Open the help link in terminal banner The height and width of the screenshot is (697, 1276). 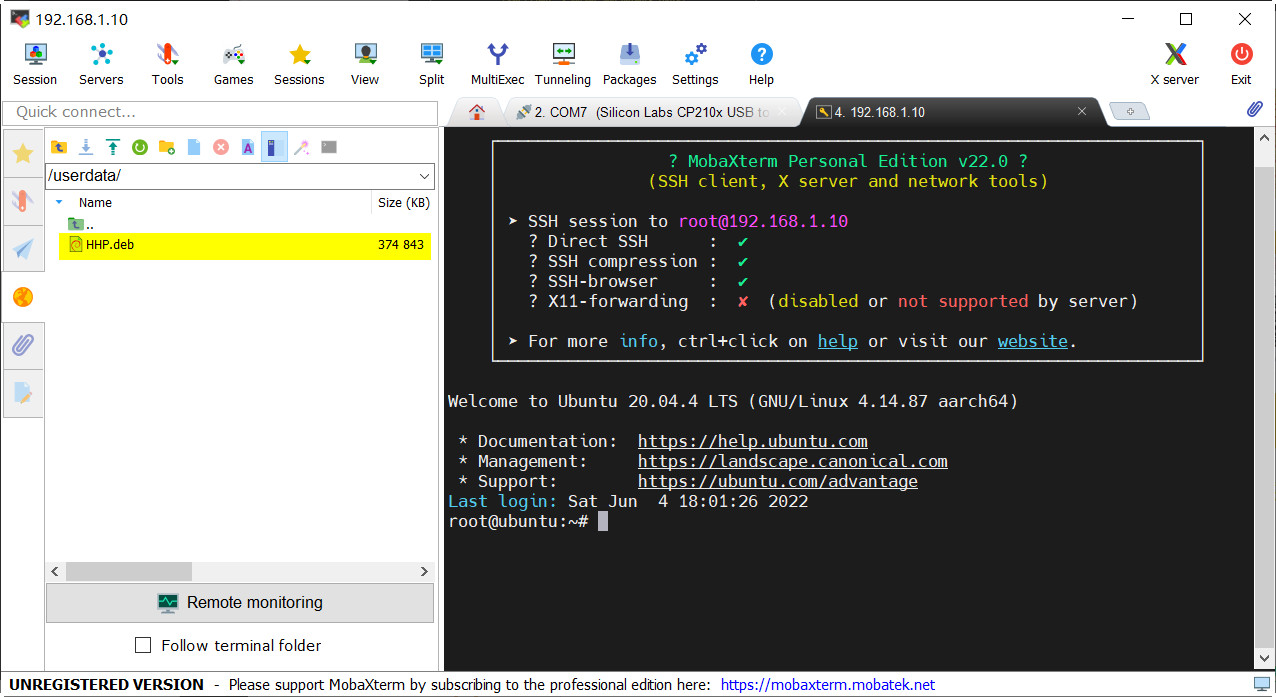point(838,341)
